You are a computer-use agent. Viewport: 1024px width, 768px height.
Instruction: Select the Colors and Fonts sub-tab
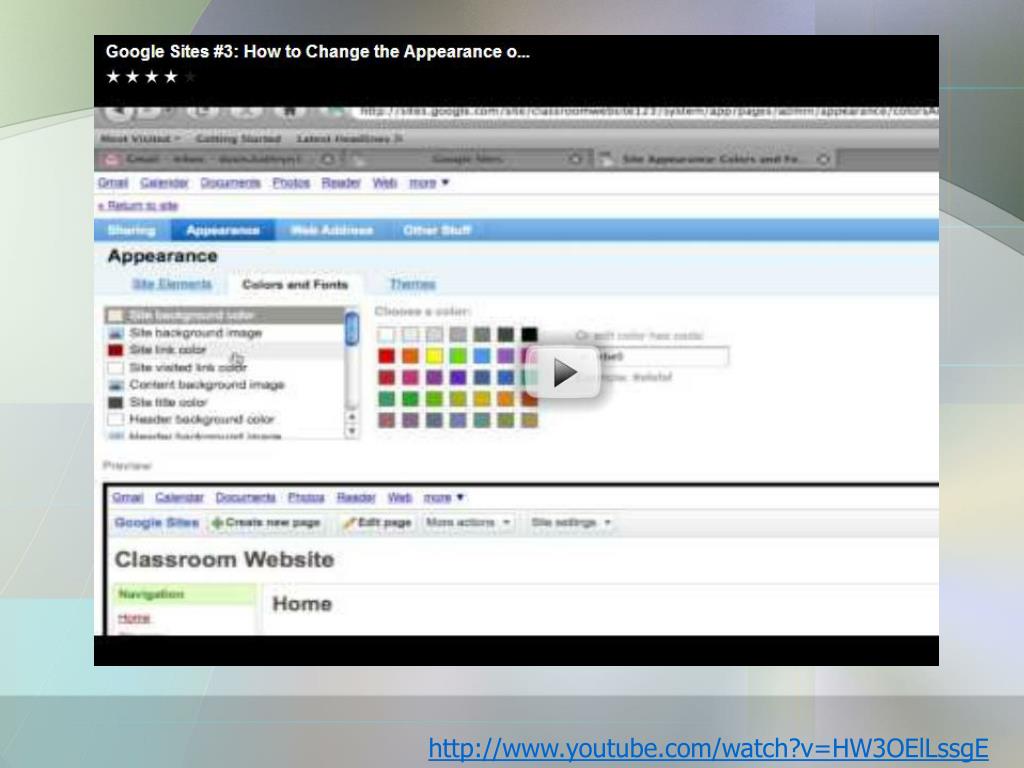point(295,285)
